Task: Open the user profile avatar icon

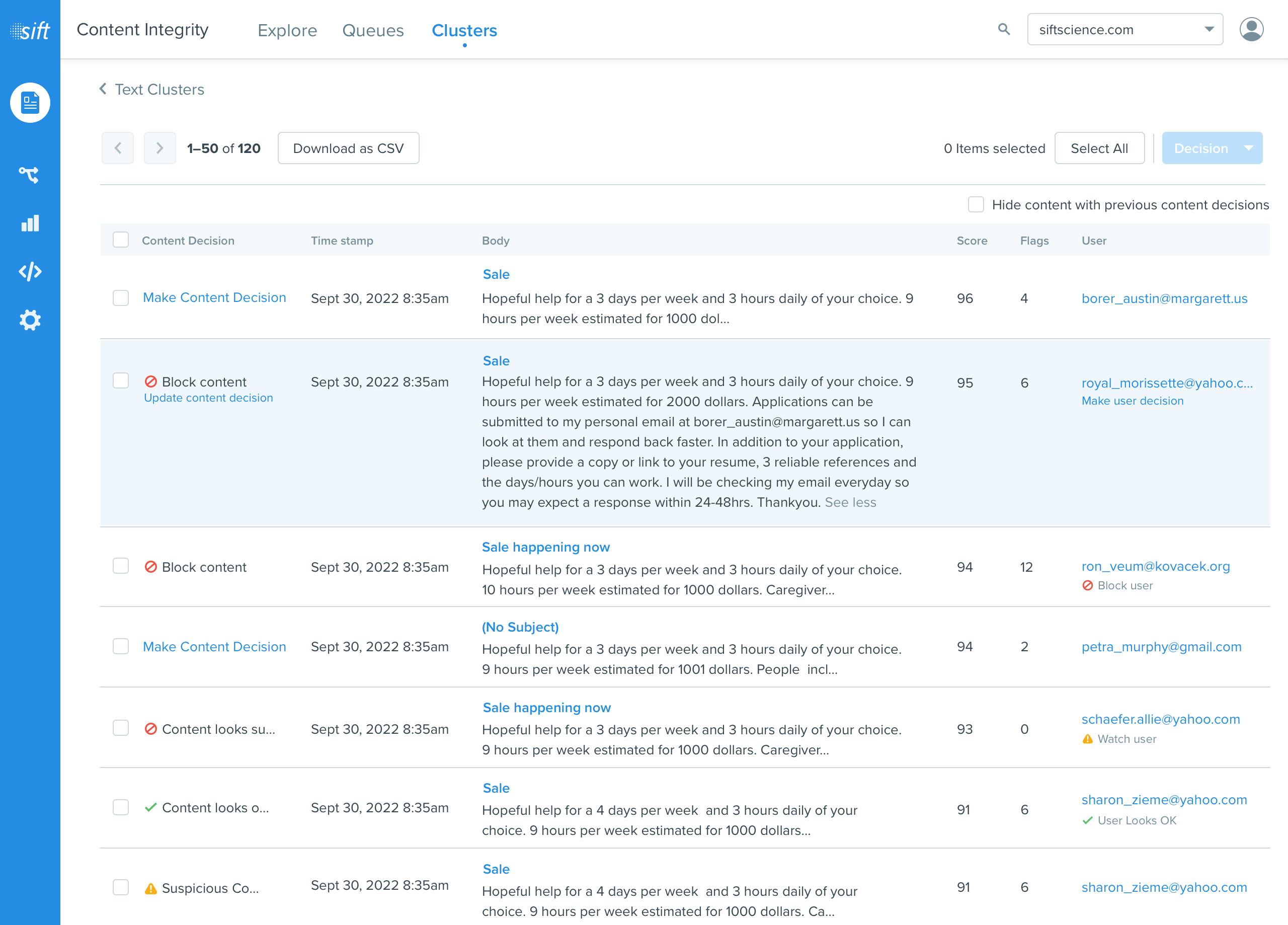Action: point(1251,29)
